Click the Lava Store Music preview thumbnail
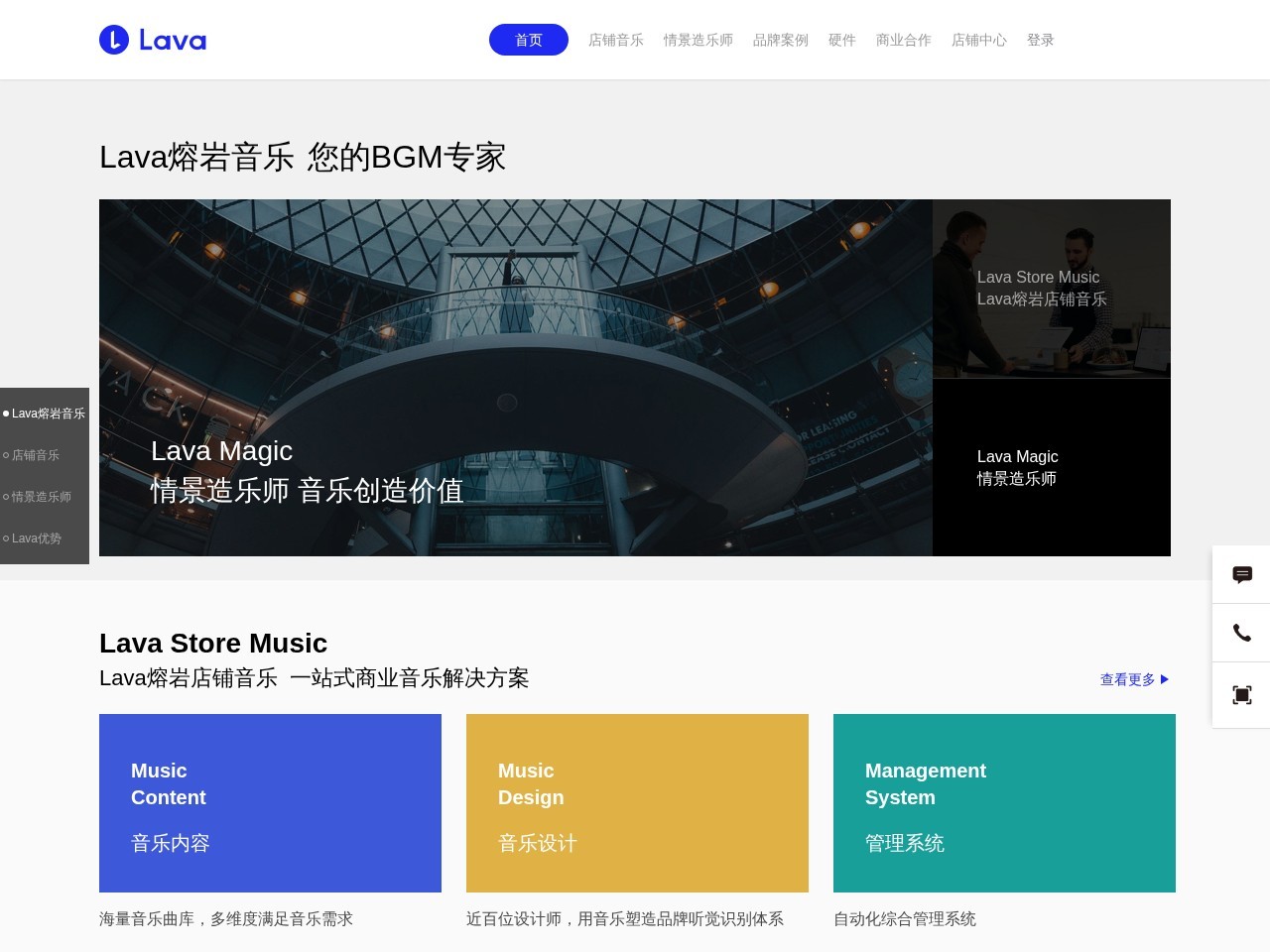The height and width of the screenshot is (952, 1270). point(1051,289)
